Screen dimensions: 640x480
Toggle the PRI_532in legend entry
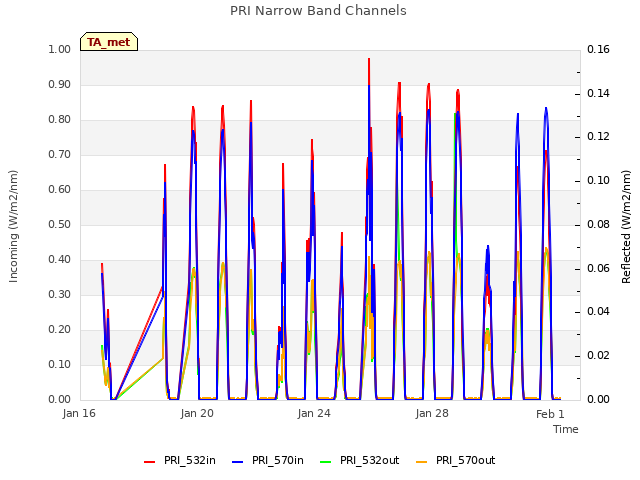tap(180, 460)
